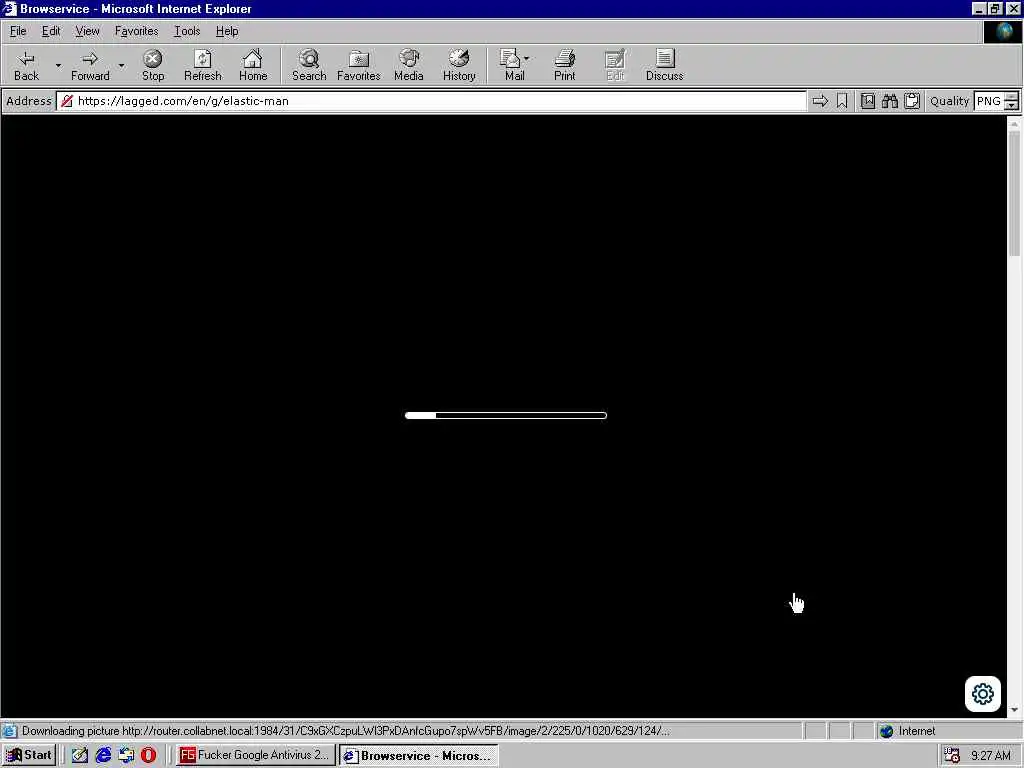This screenshot has height=768, width=1024.
Task: Click the page security icon in address field
Action: (67, 101)
